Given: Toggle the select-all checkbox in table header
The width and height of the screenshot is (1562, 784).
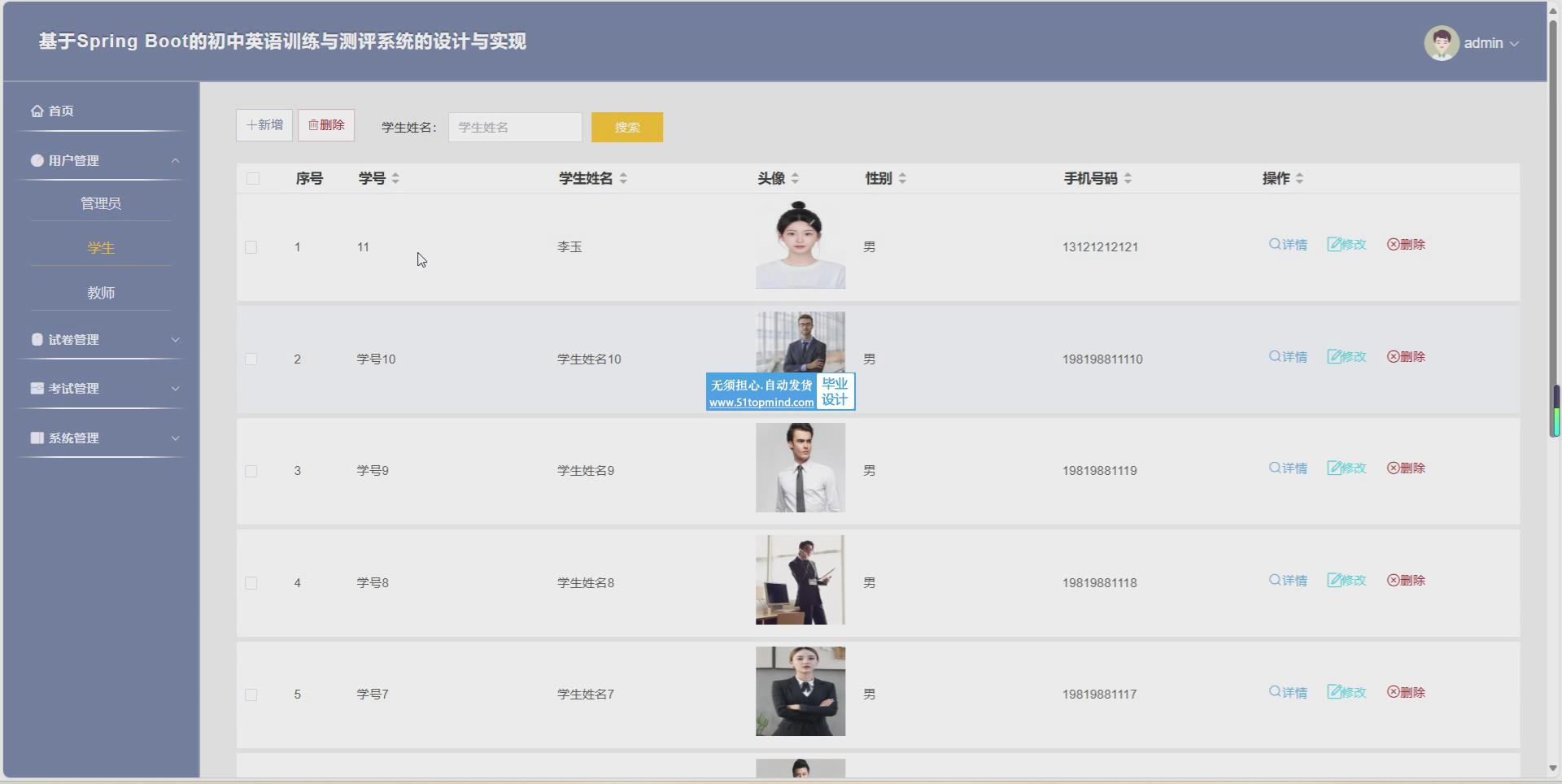Looking at the screenshot, I should pos(253,179).
